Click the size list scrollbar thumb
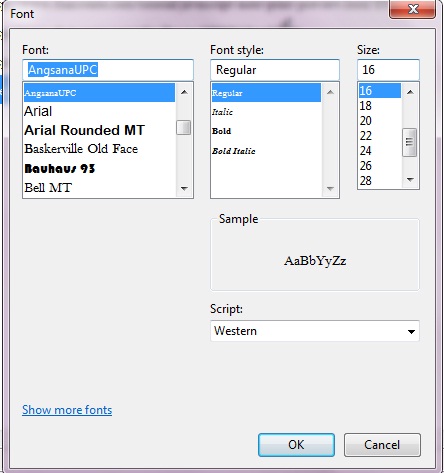The width and height of the screenshot is (444, 473). pyautogui.click(x=410, y=142)
